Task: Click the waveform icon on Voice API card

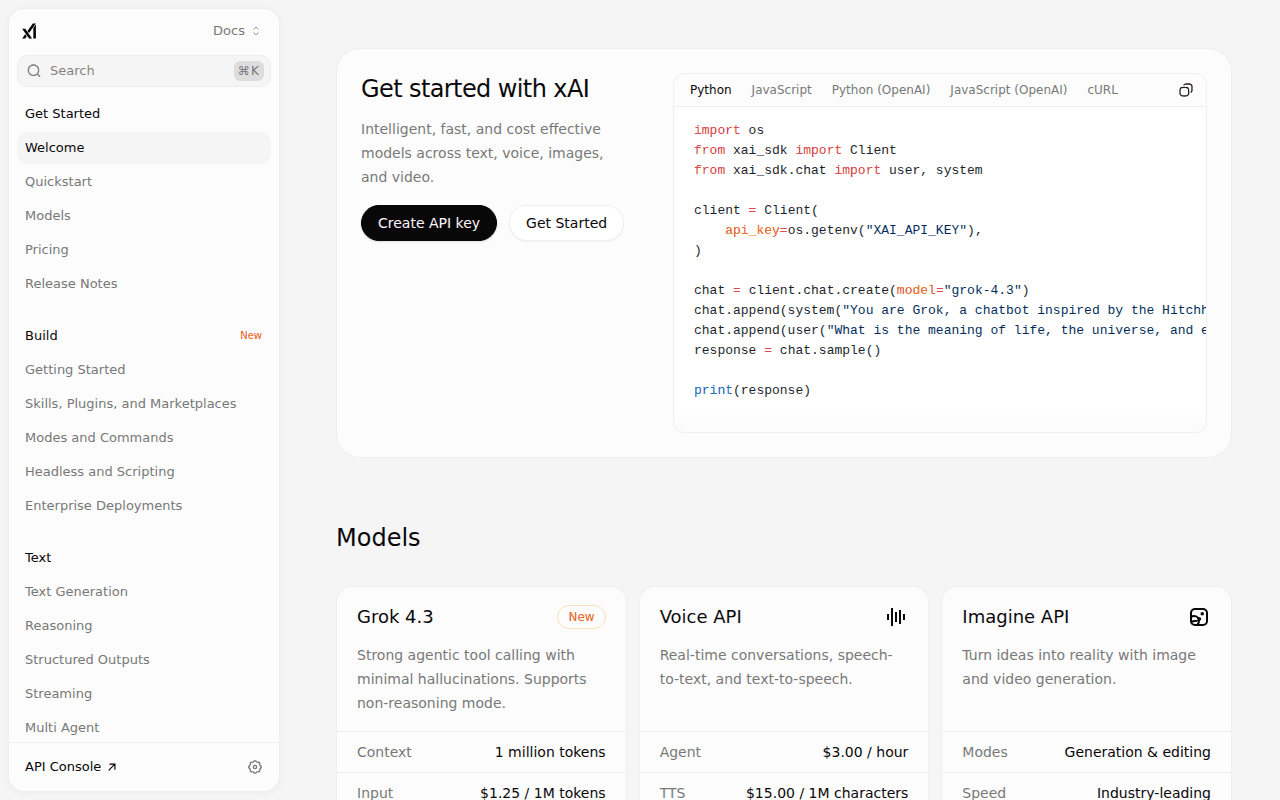Action: 896,617
